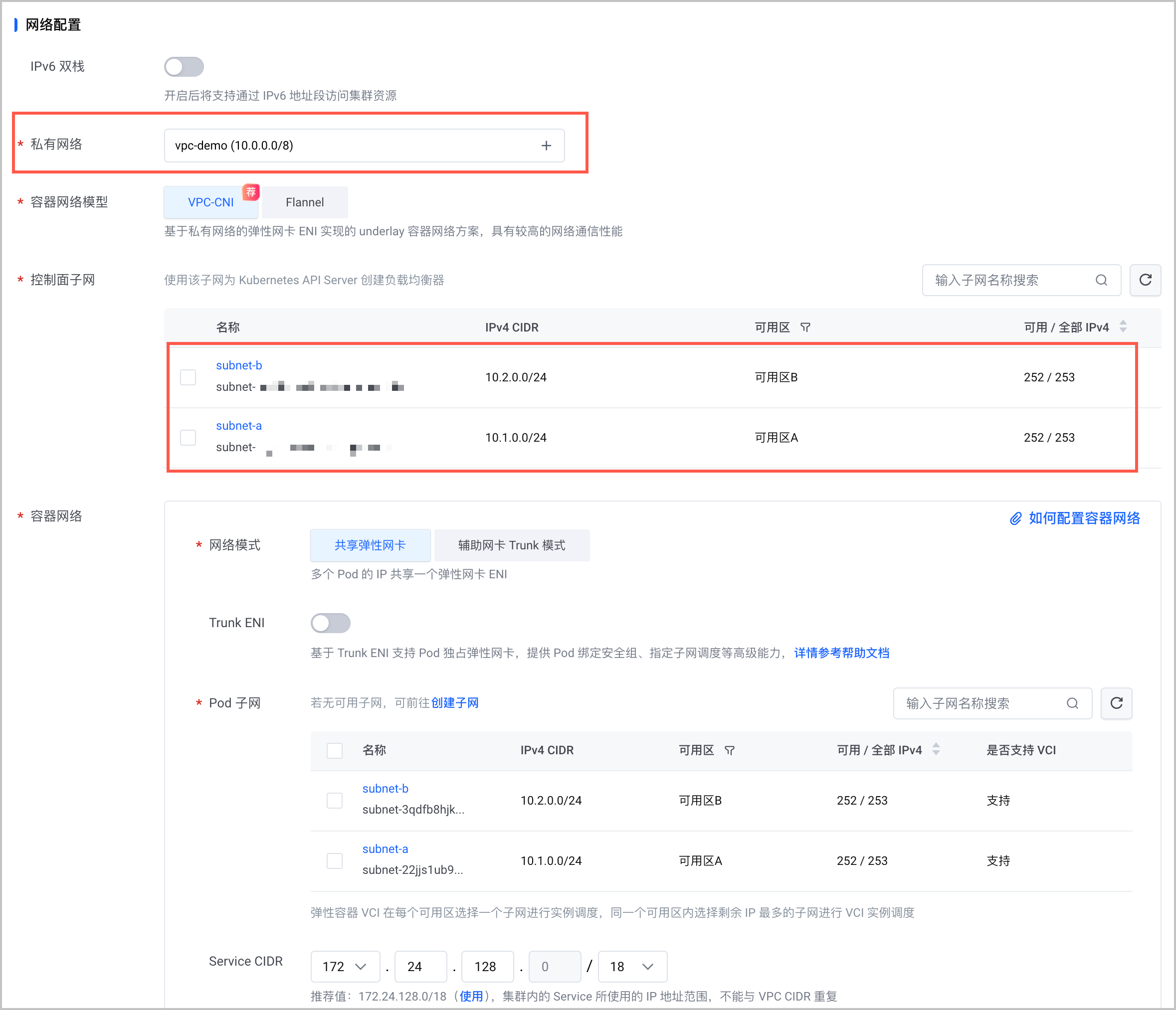Check the select-all box in Pod 子网 table
1176x1010 pixels.
coord(334,751)
